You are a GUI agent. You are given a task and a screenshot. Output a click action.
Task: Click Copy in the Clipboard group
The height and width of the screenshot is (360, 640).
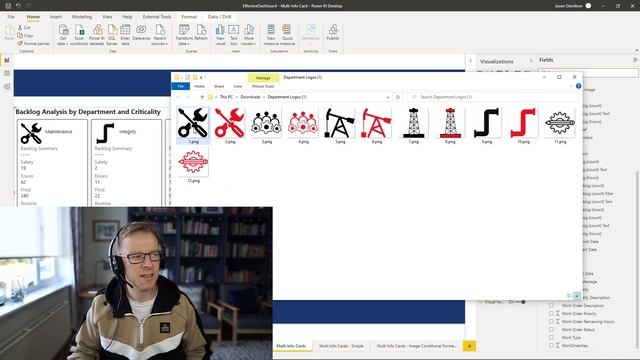(x=25, y=36)
